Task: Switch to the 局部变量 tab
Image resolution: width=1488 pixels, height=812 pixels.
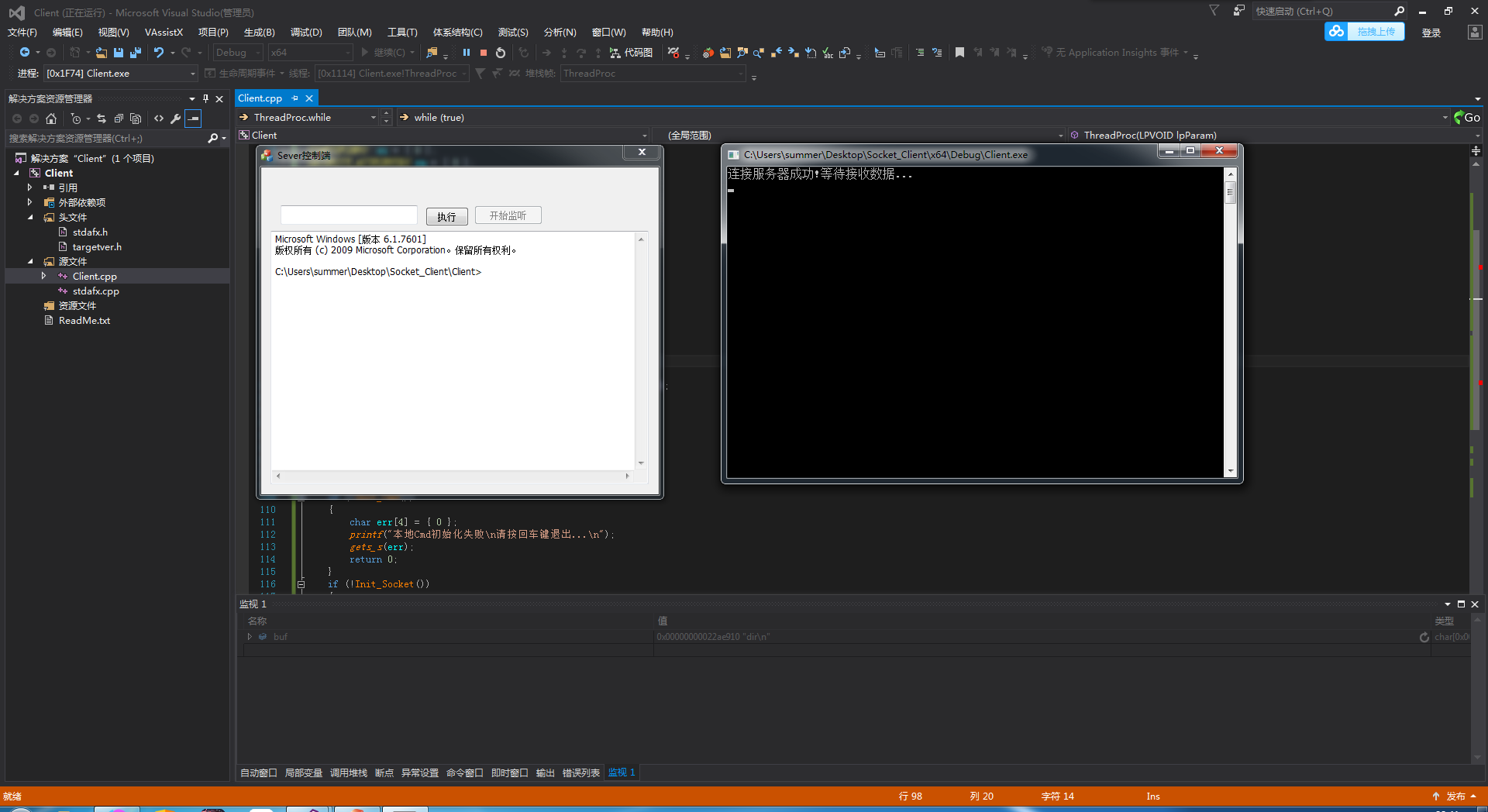Action: click(304, 773)
